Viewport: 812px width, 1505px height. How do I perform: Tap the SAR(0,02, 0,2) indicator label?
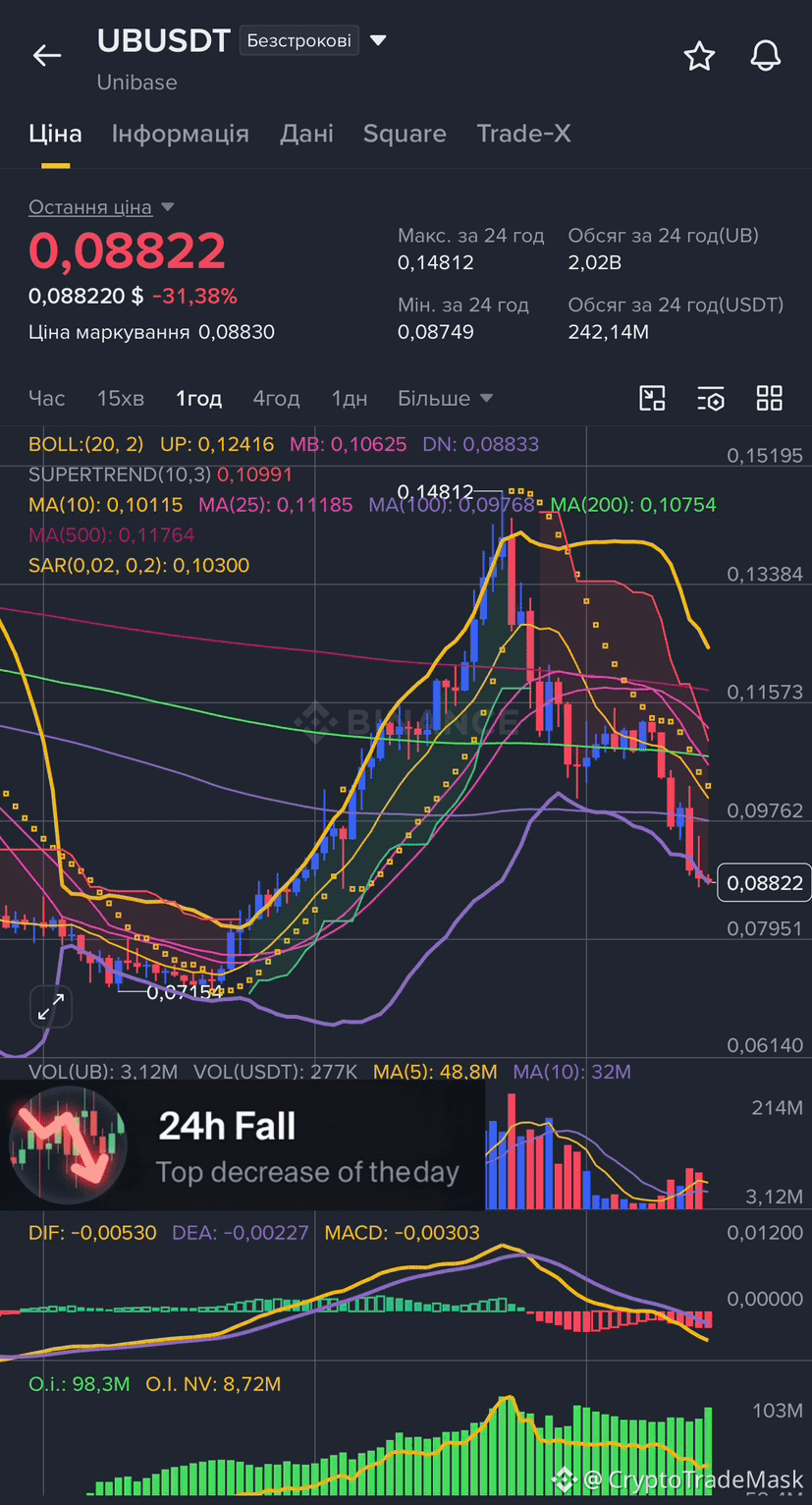(138, 566)
